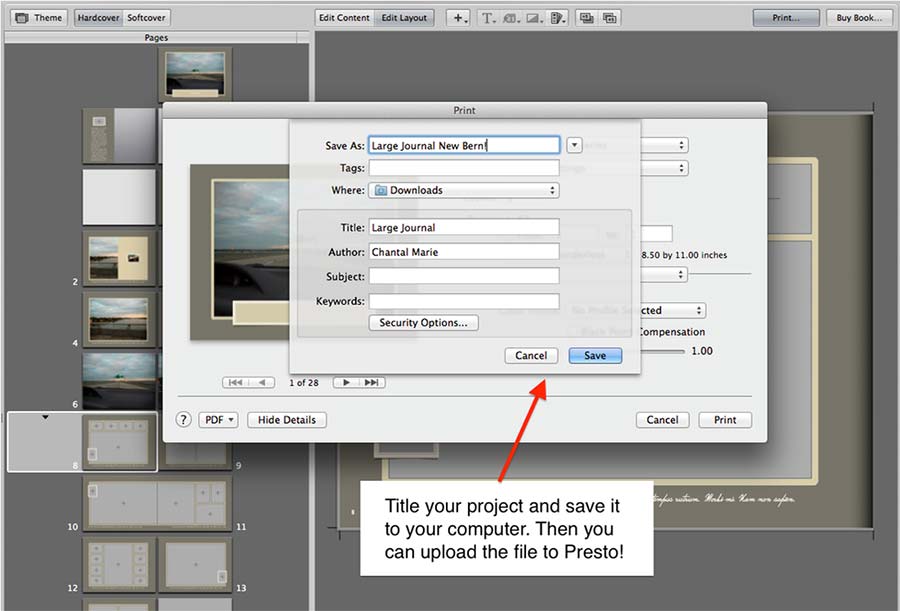Image resolution: width=900 pixels, height=611 pixels.
Task: Open the add (+) element menu
Action: pyautogui.click(x=459, y=18)
